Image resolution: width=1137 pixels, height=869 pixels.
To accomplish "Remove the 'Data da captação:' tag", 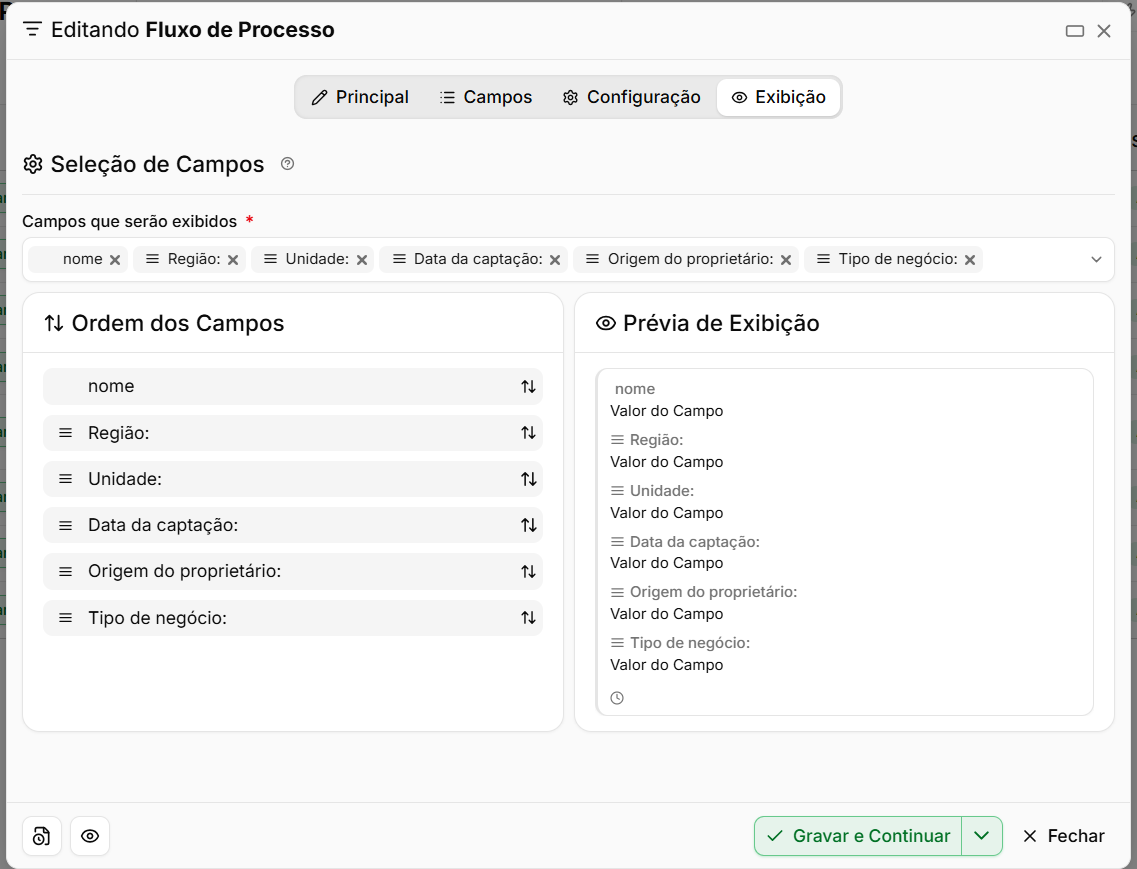I will 555,260.
